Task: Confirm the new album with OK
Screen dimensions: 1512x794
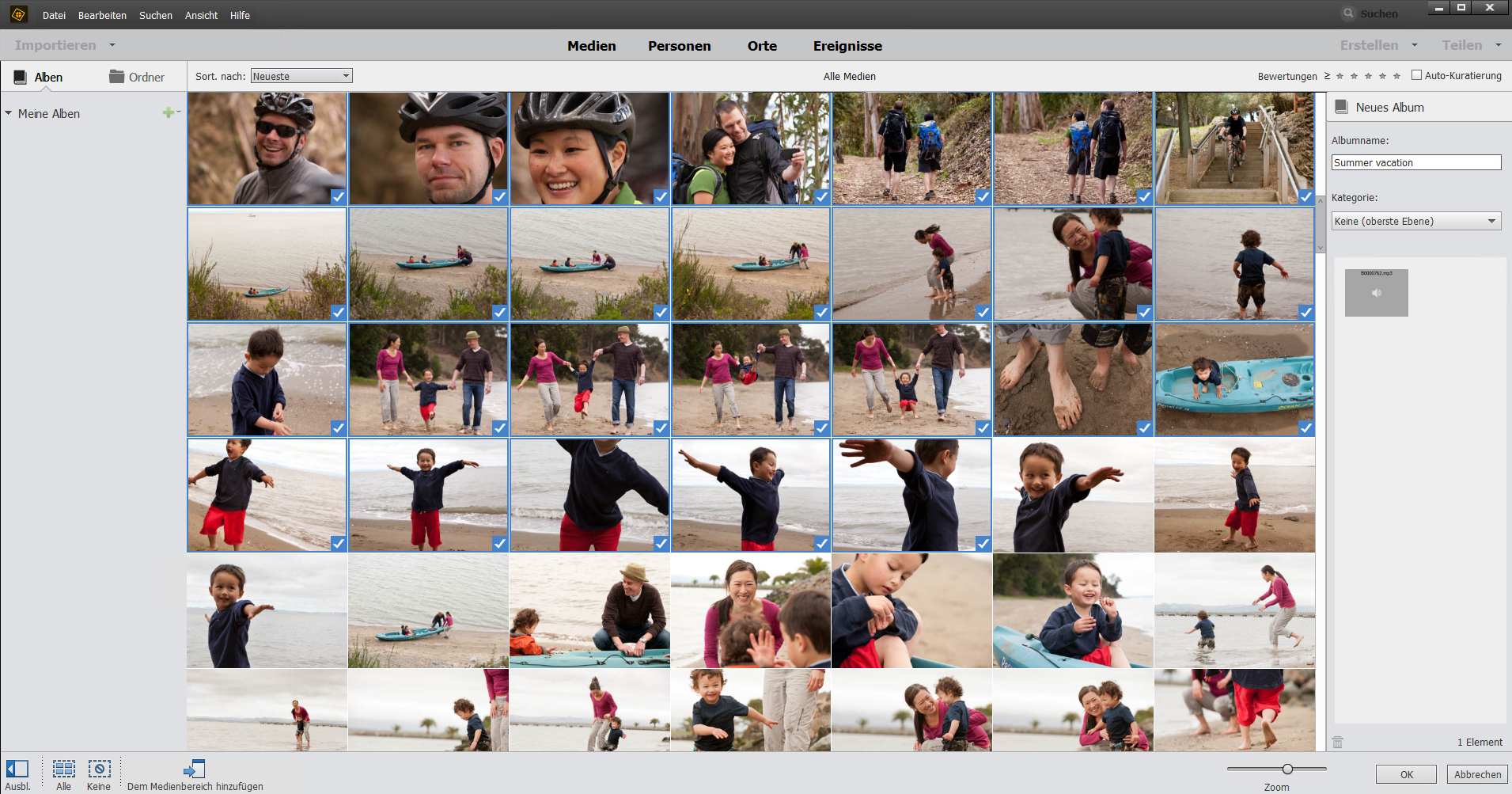Action: click(x=1406, y=774)
